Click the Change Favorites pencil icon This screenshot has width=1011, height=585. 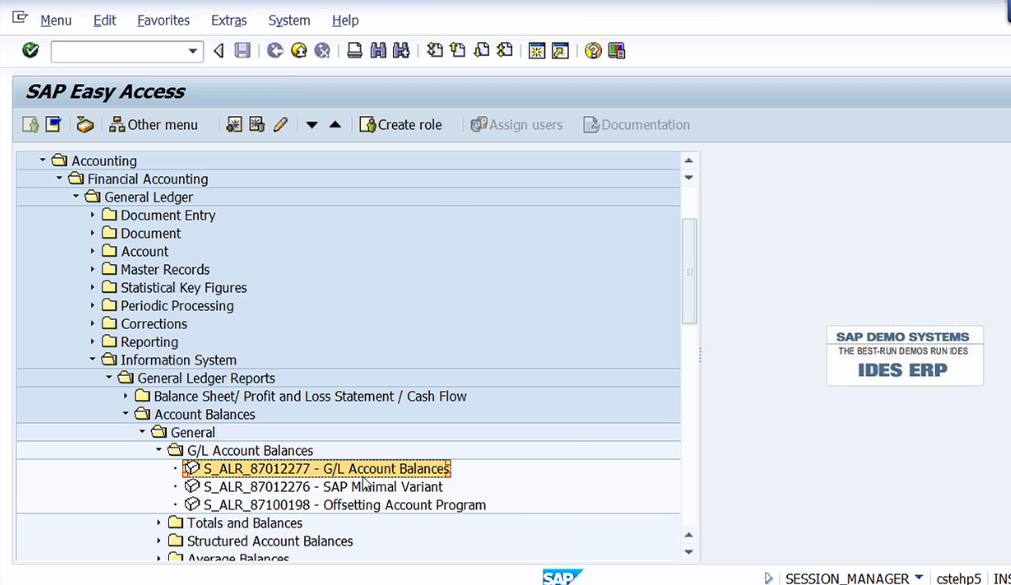point(280,124)
